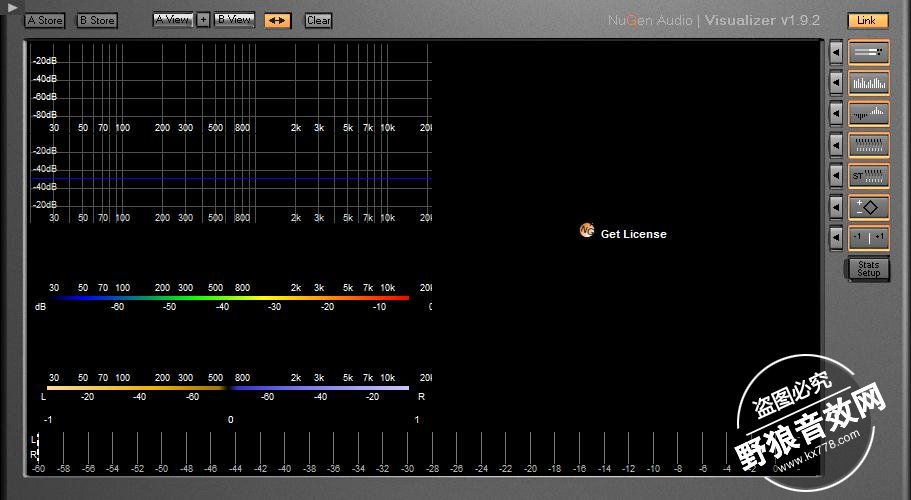Expand the arrow beside the difference spectrum view
Image resolution: width=911 pixels, height=500 pixels.
pyautogui.click(x=835, y=114)
